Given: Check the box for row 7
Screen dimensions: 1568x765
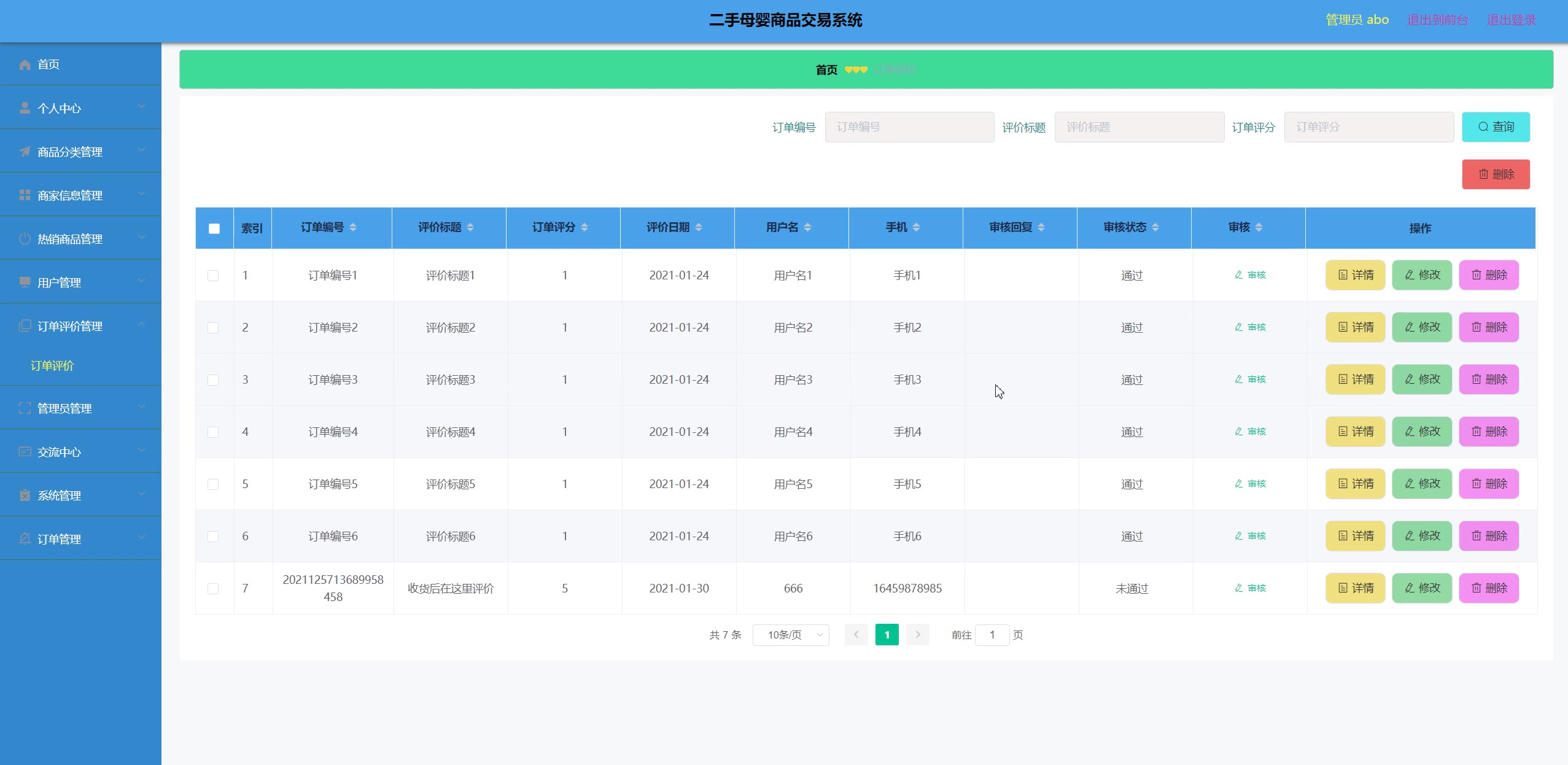Looking at the screenshot, I should 213,589.
